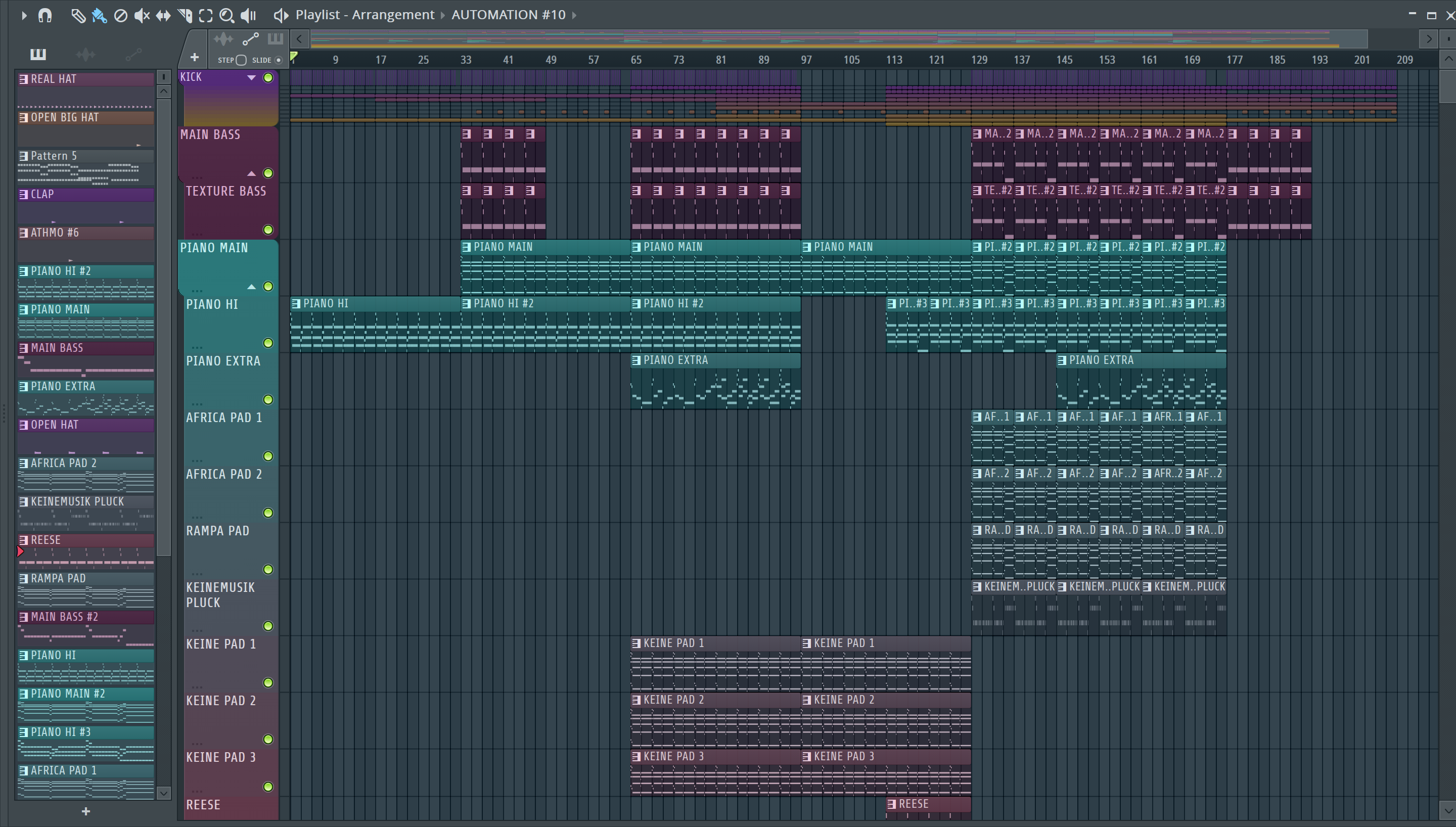1456x827 pixels.
Task: Open the AUTOMATION #10 clip selector arrow
Action: (574, 15)
